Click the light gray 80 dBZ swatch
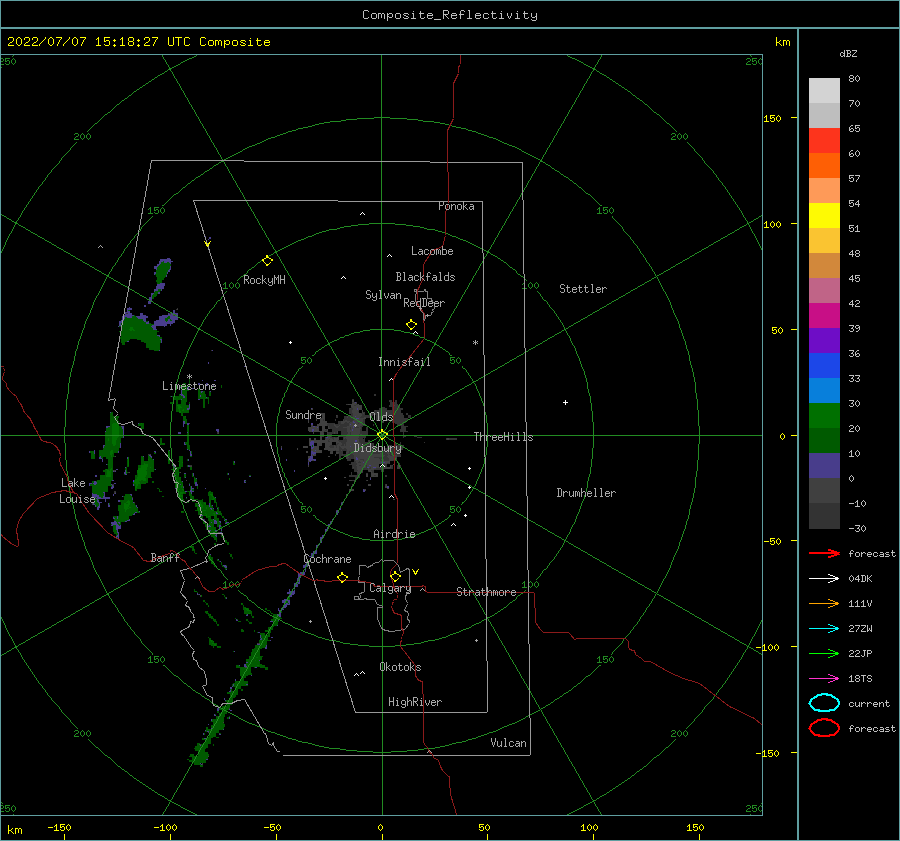This screenshot has height=841, width=900. tap(824, 90)
